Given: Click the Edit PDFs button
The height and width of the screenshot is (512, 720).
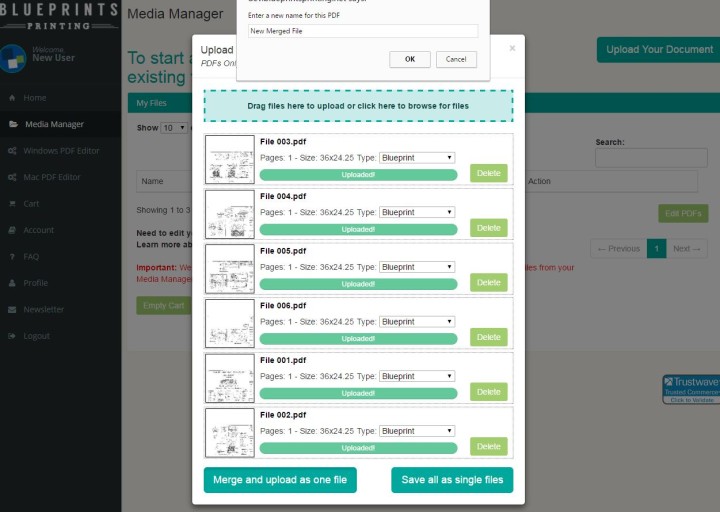Looking at the screenshot, I should (683, 214).
